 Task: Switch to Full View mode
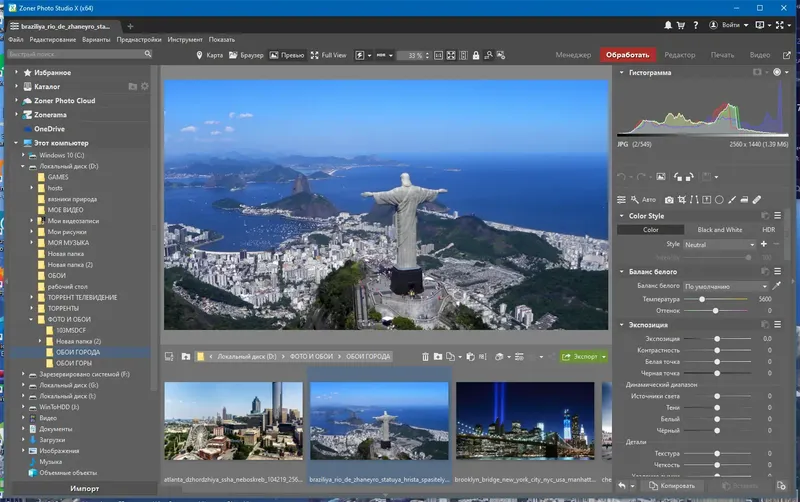[328, 55]
